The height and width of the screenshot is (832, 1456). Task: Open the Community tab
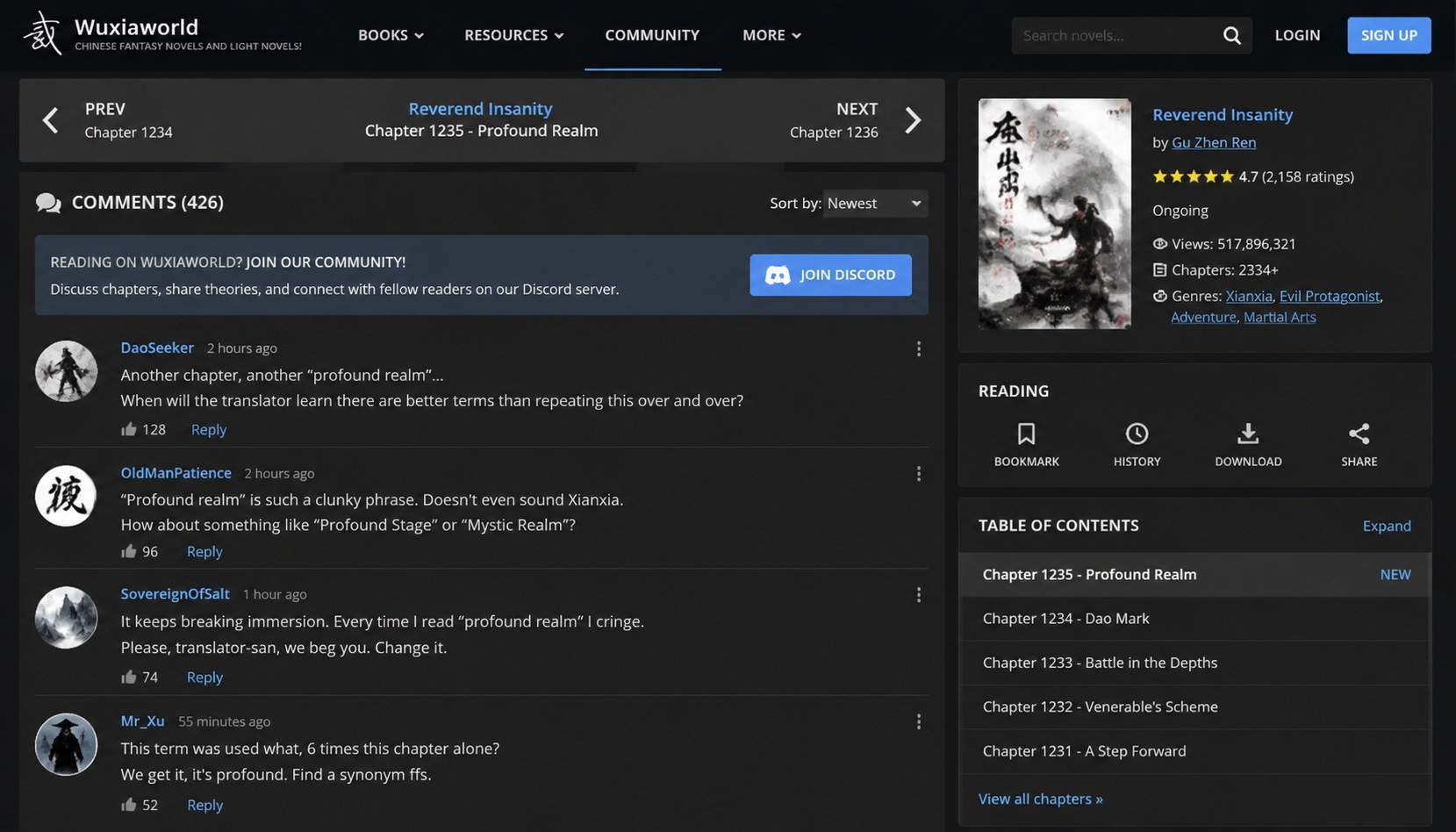(652, 35)
